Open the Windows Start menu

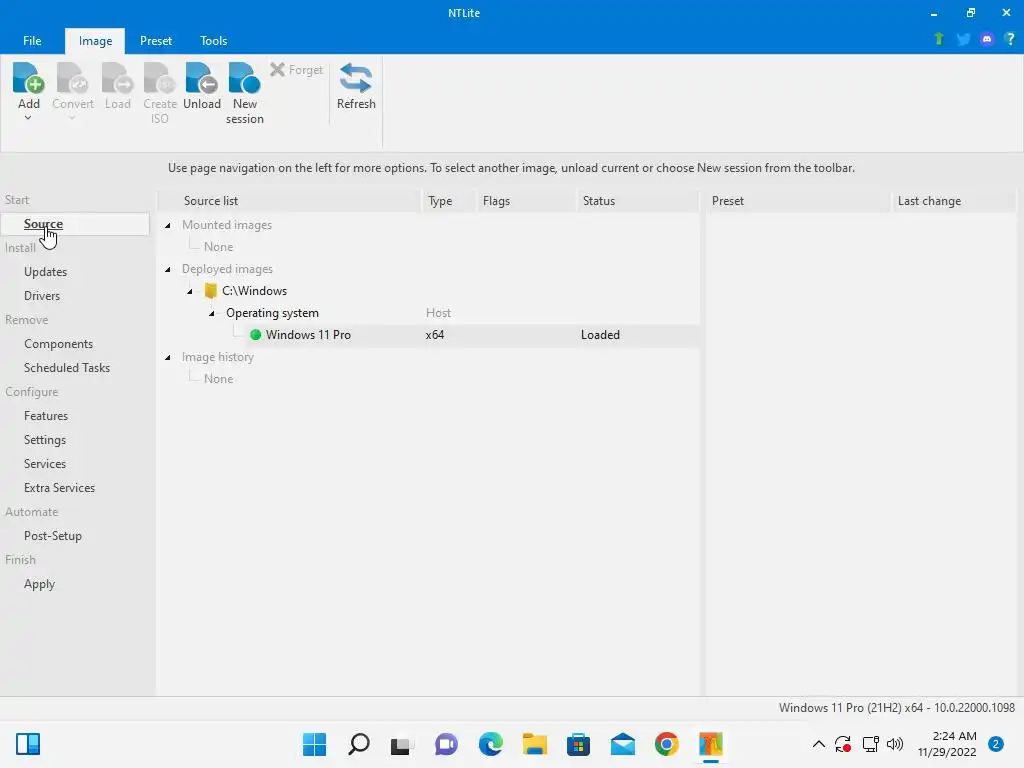tap(314, 744)
